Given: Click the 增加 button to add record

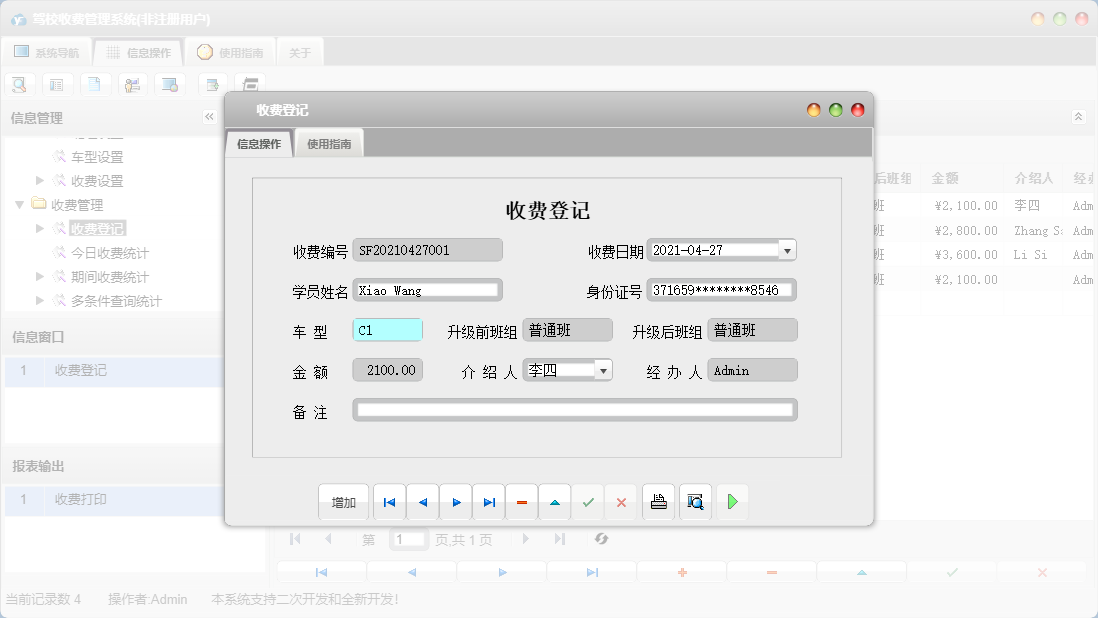Looking at the screenshot, I should tap(343, 502).
